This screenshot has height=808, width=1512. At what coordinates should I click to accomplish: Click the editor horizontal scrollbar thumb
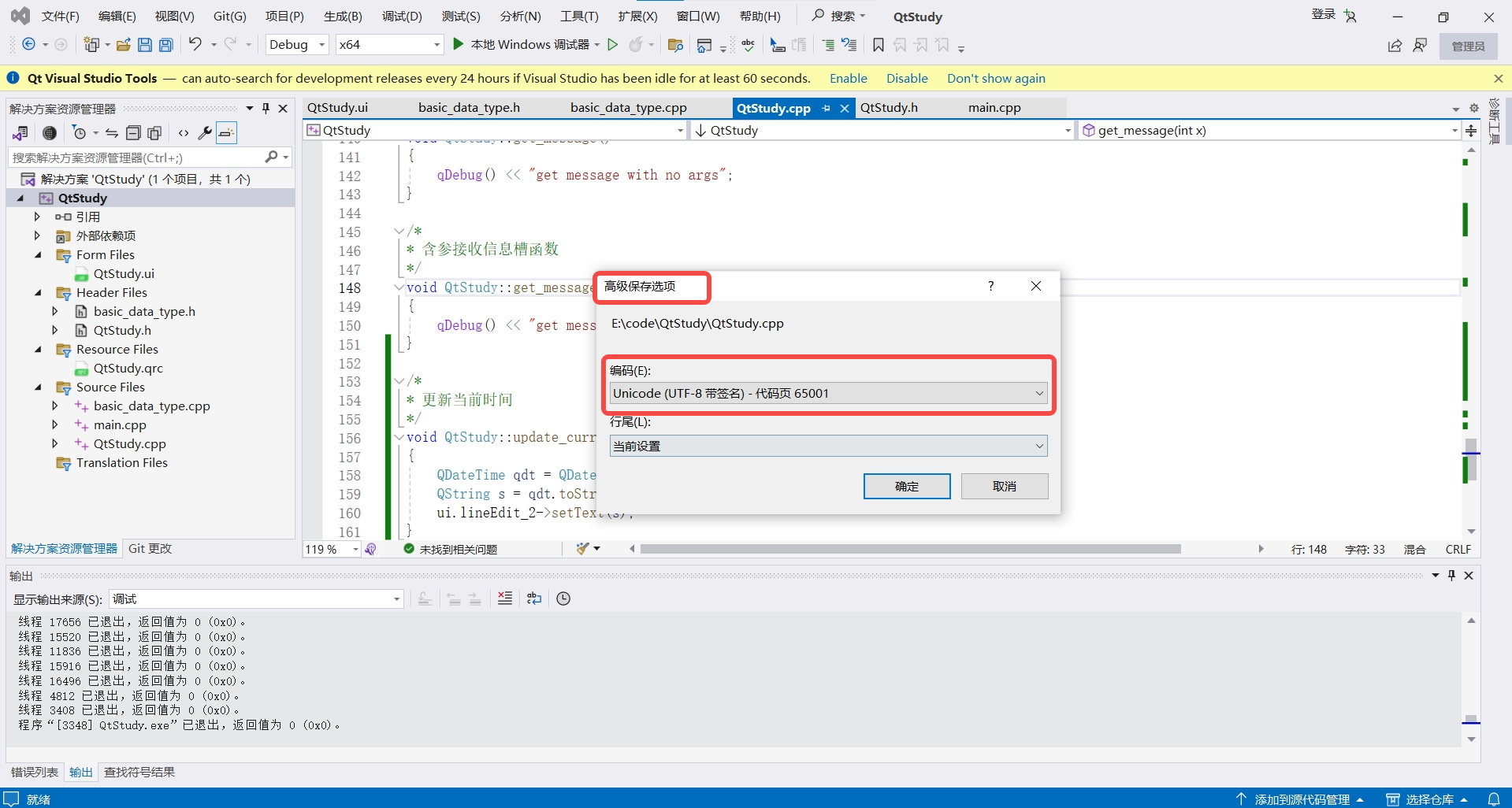click(x=910, y=549)
